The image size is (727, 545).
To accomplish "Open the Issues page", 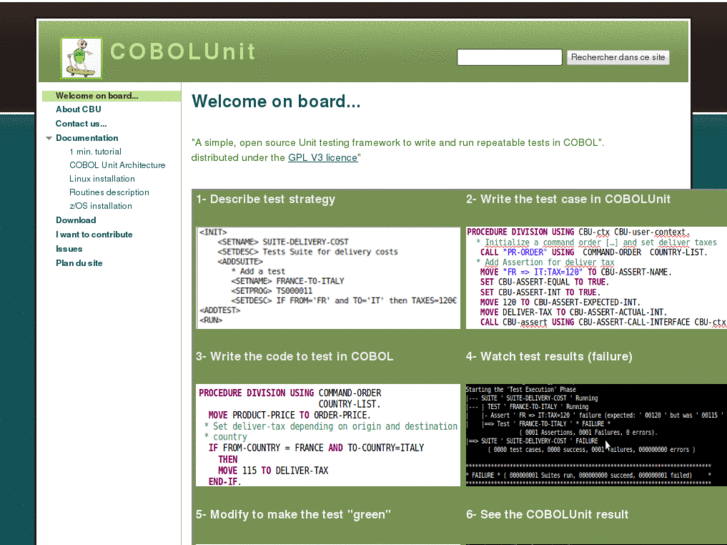I will click(69, 249).
